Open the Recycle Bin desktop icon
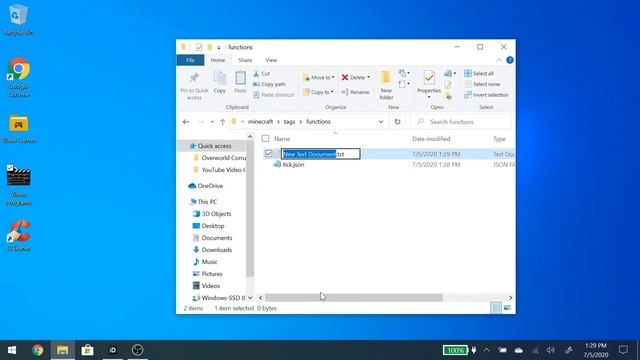Viewport: 640px width, 360px height. (x=18, y=20)
